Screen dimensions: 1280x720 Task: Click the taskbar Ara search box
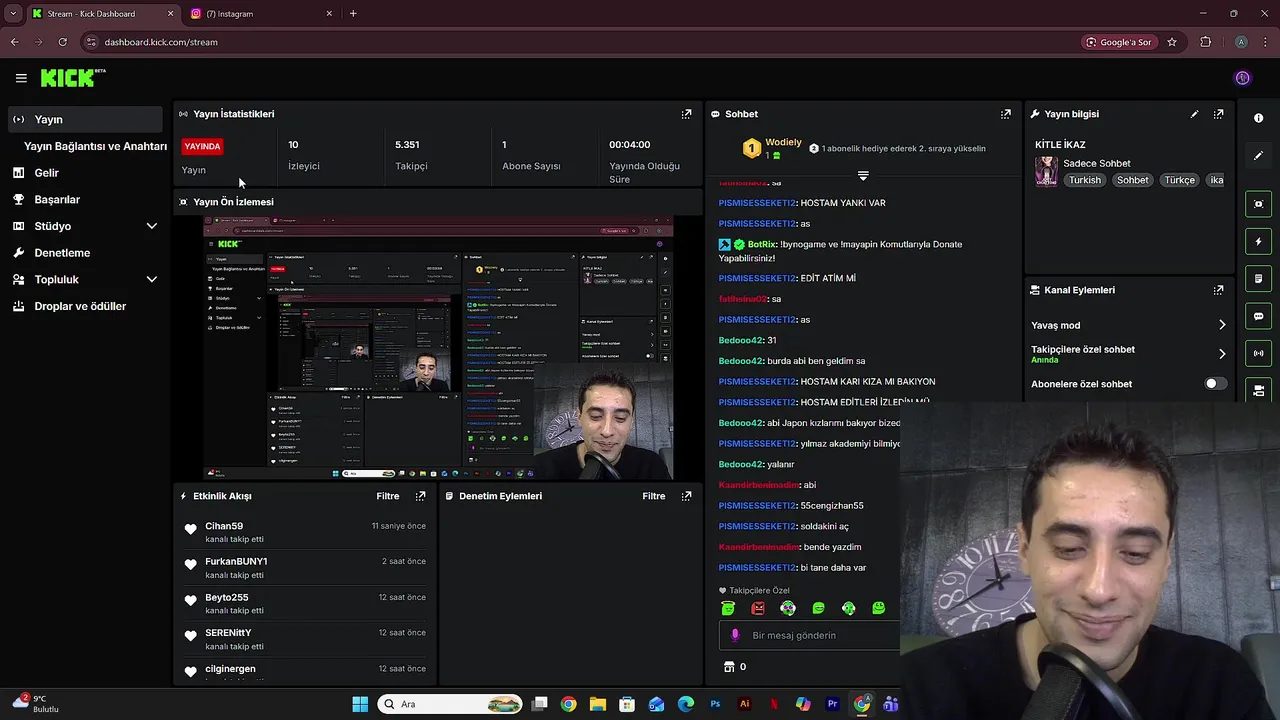click(x=451, y=704)
